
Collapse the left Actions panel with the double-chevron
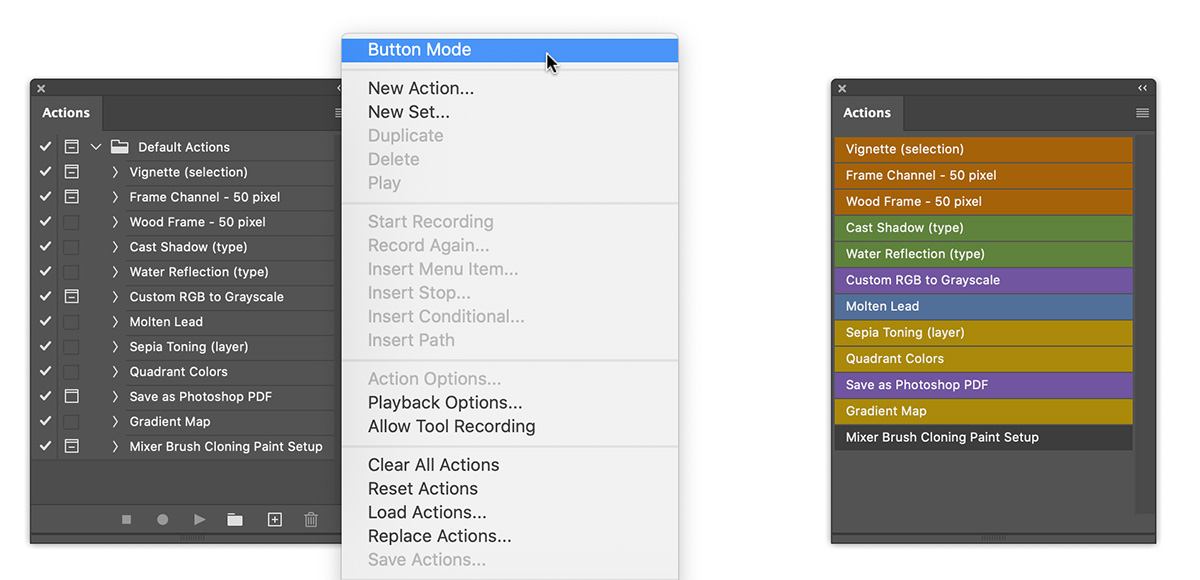(339, 88)
